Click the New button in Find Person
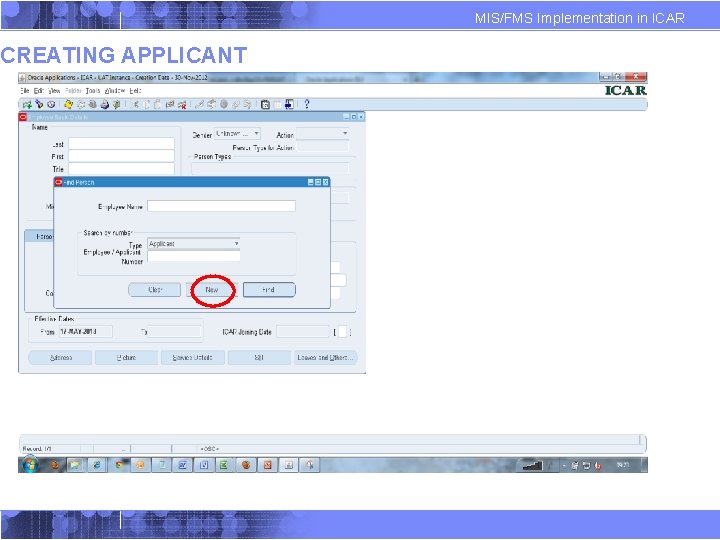 coord(212,290)
